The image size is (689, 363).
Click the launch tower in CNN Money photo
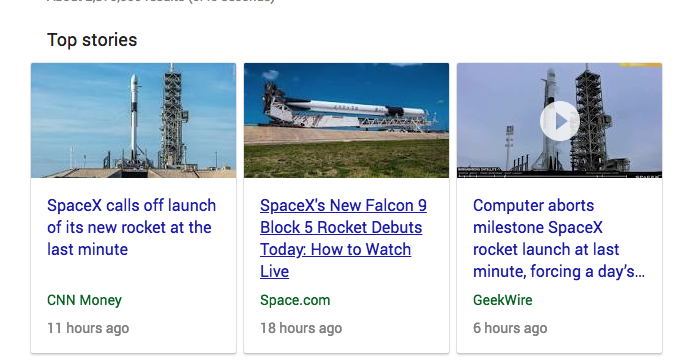coord(172,116)
